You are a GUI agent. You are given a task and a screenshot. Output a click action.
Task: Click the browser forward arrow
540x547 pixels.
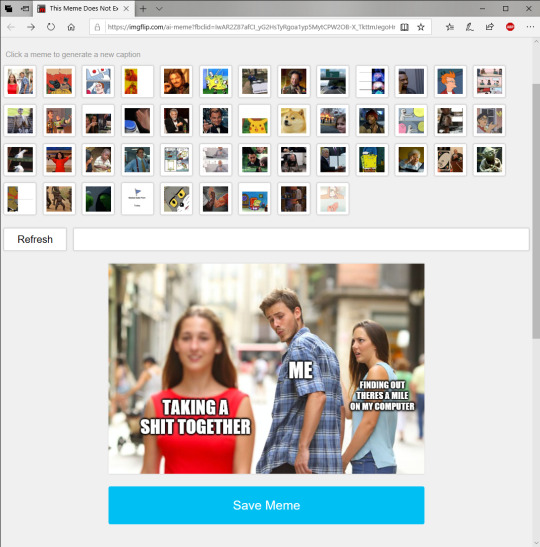pos(31,27)
